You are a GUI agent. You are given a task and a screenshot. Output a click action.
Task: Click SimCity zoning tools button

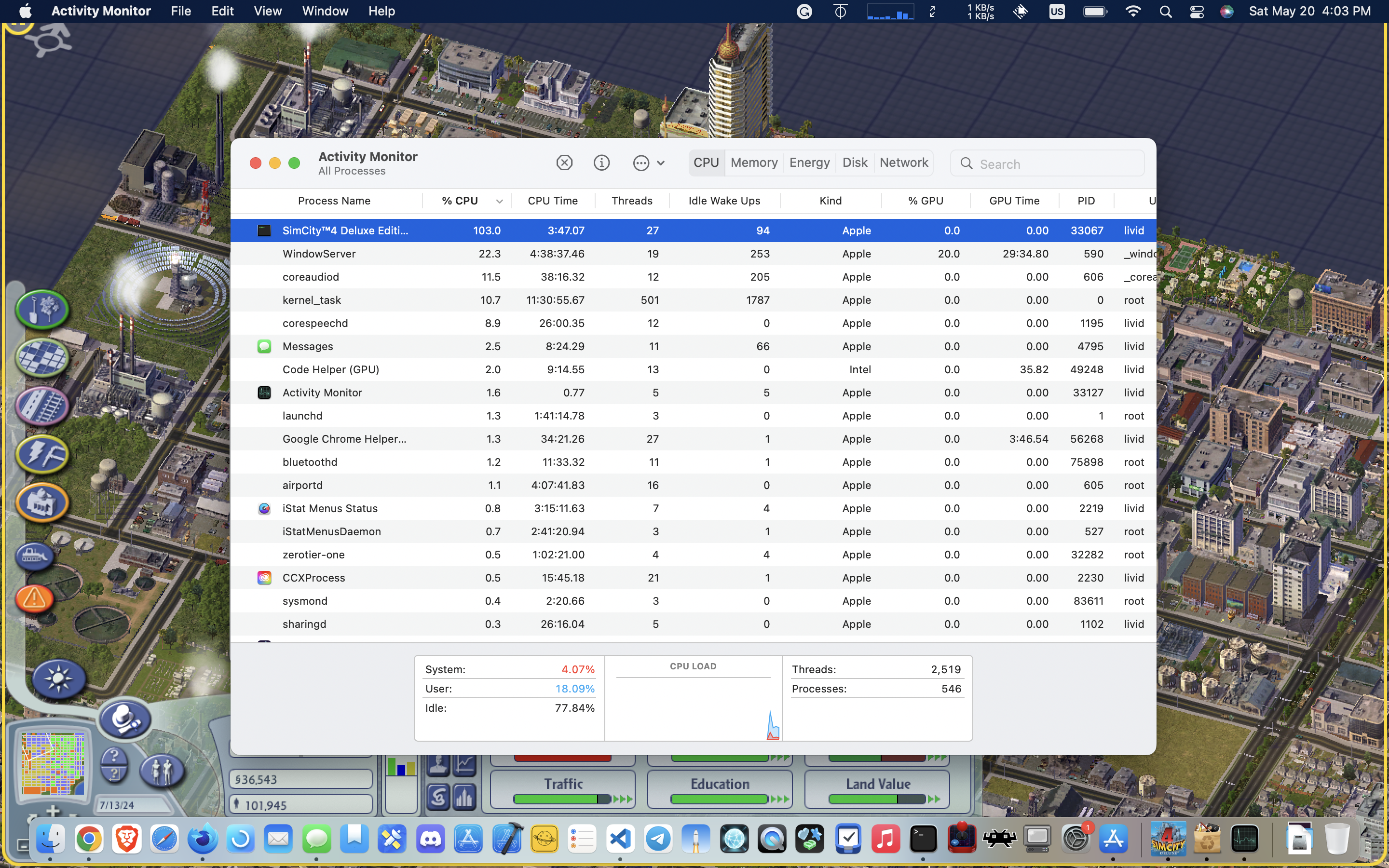42,358
